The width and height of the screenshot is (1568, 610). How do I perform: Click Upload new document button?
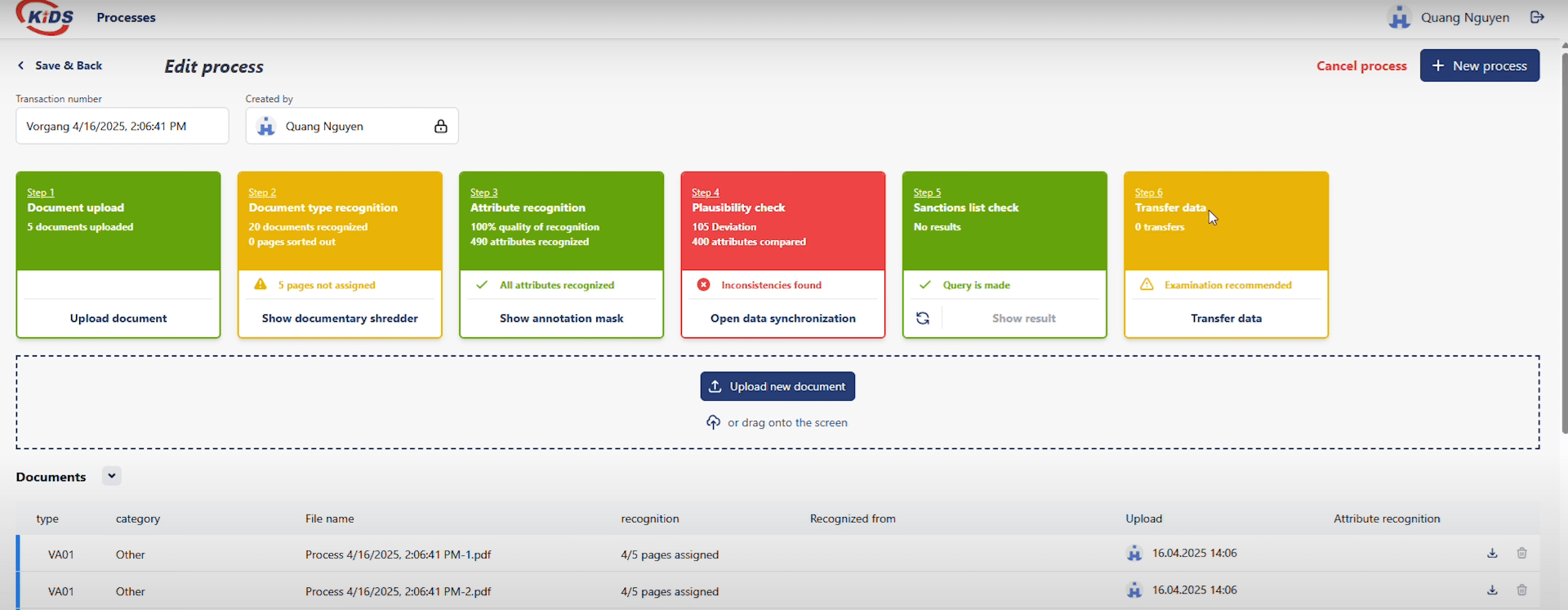coord(777,386)
